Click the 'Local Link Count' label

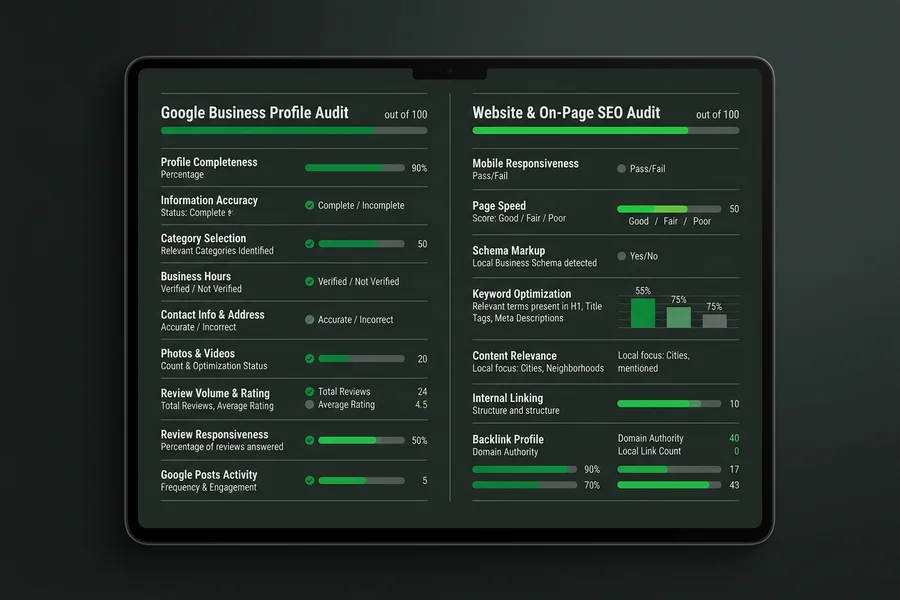point(649,451)
